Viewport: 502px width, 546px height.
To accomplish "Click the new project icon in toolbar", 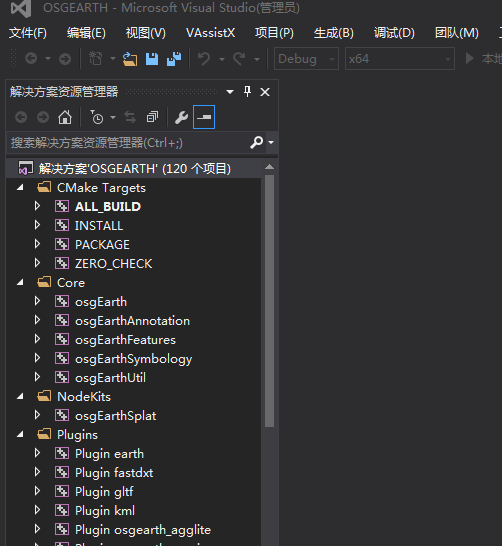I will (96, 58).
